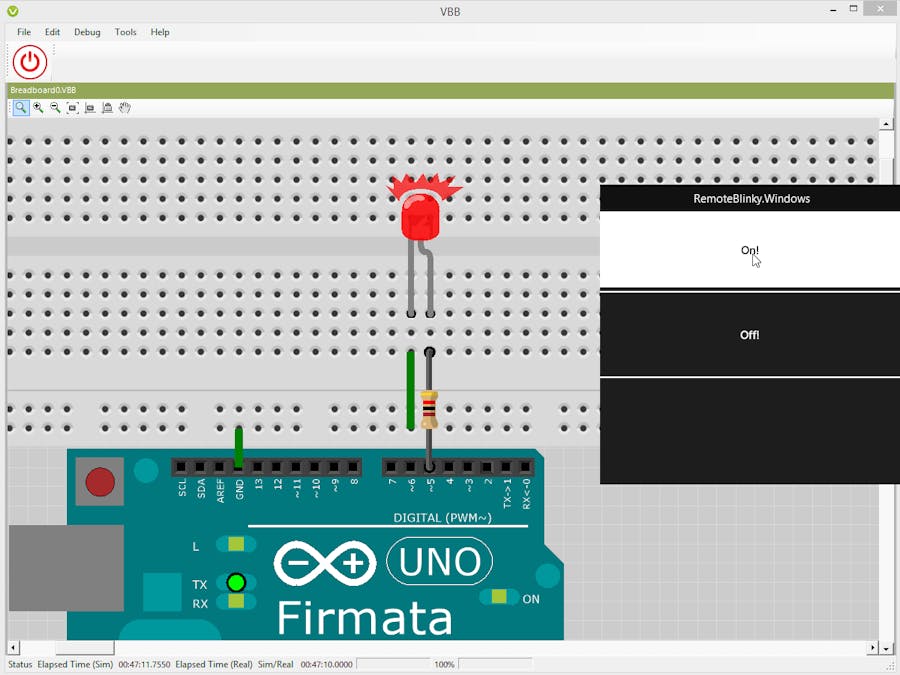Screen dimensions: 900x675
Task: Select the hand pan tool
Action: 125,108
